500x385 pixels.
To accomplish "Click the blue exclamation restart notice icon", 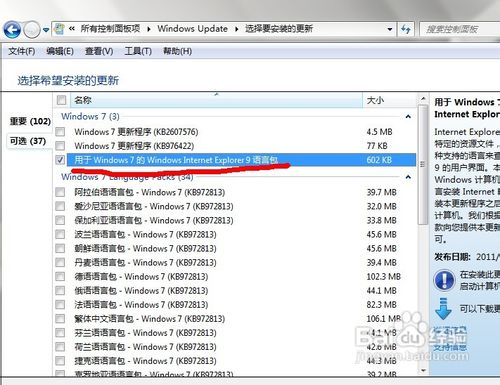I will (x=444, y=280).
